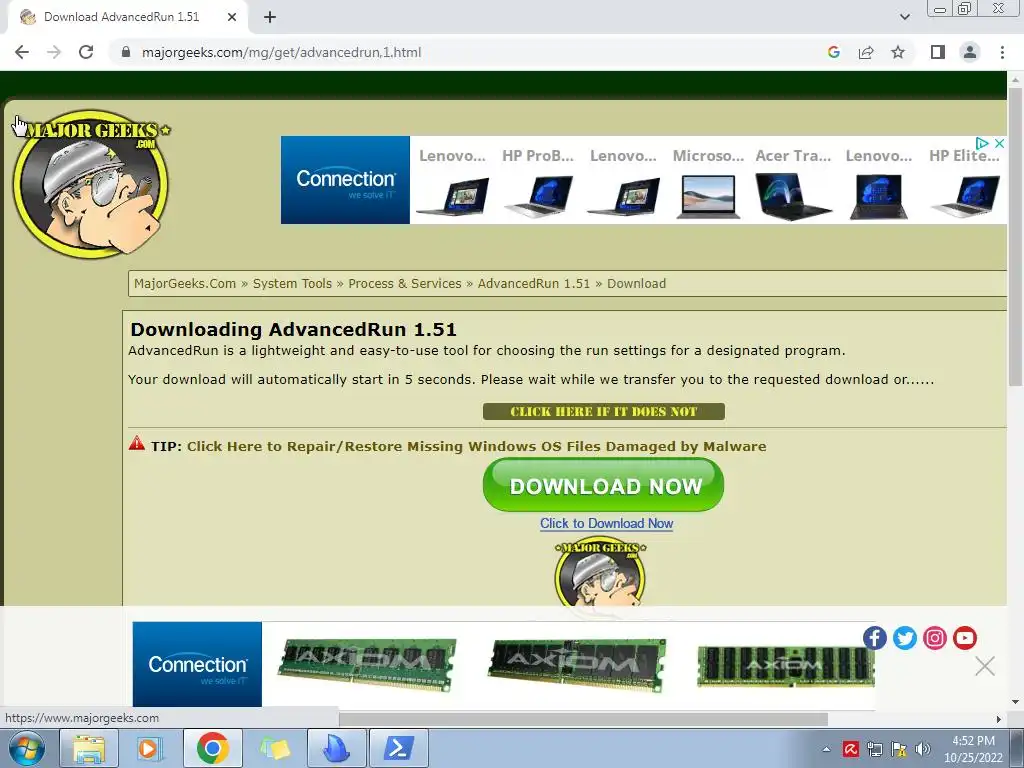Click the warning triangle icon beside TIP
1024x768 pixels.
pyautogui.click(x=136, y=443)
